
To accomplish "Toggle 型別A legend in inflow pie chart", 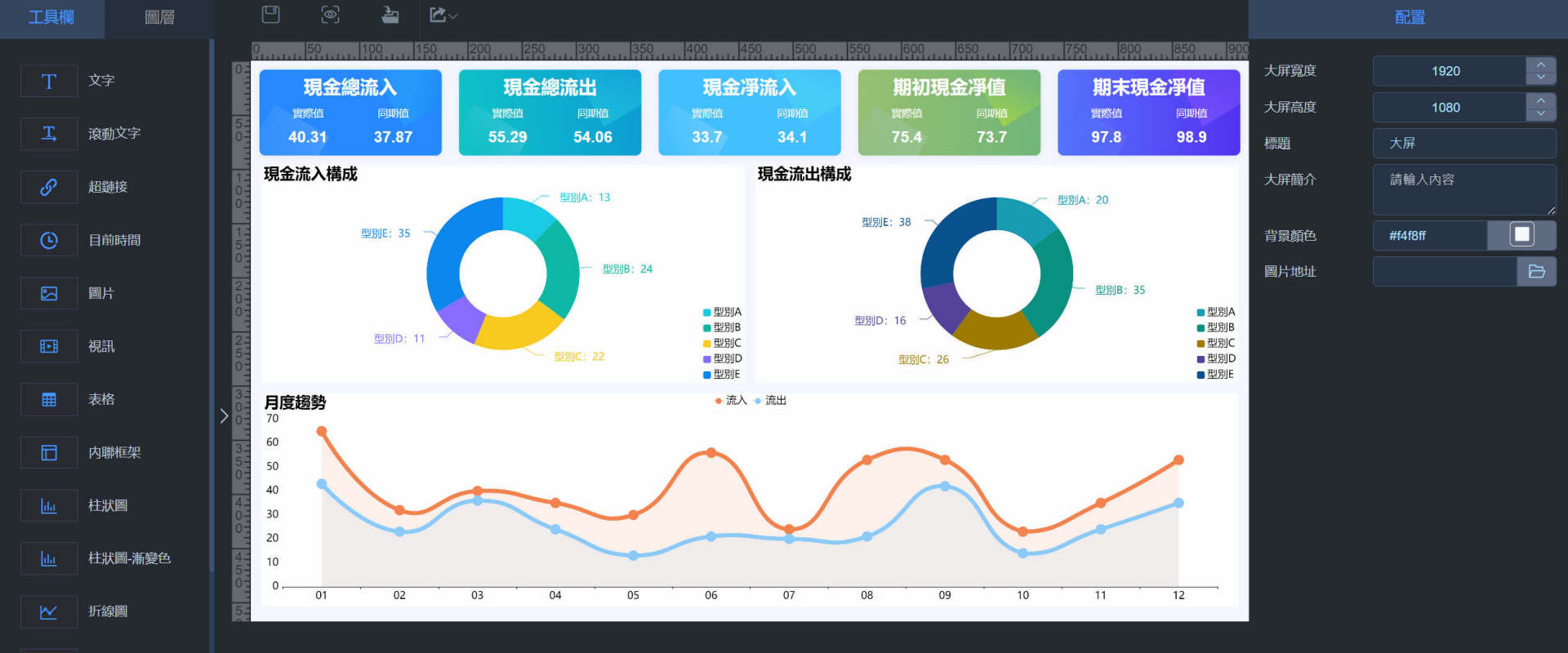I will [722, 312].
